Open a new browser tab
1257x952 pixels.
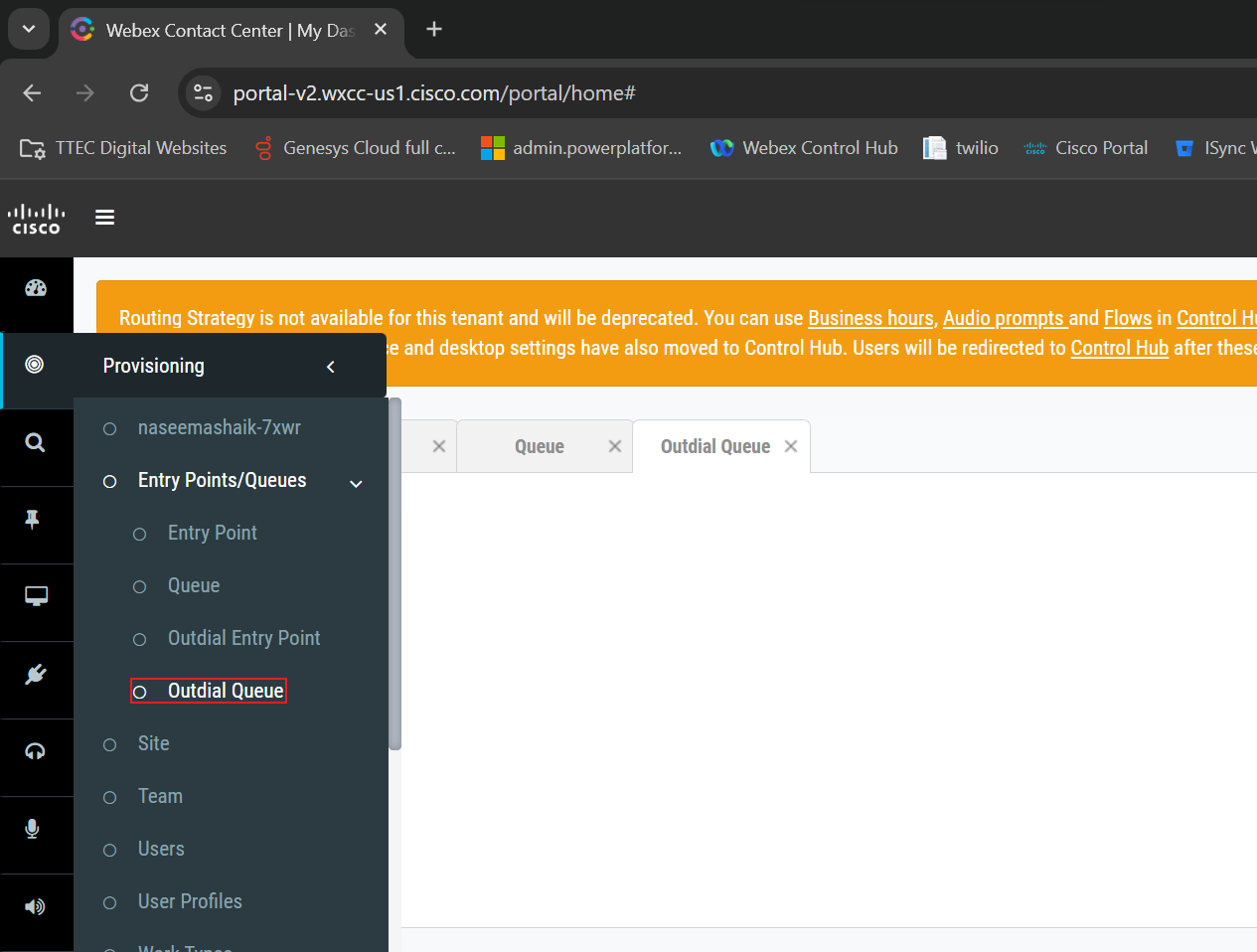click(434, 29)
